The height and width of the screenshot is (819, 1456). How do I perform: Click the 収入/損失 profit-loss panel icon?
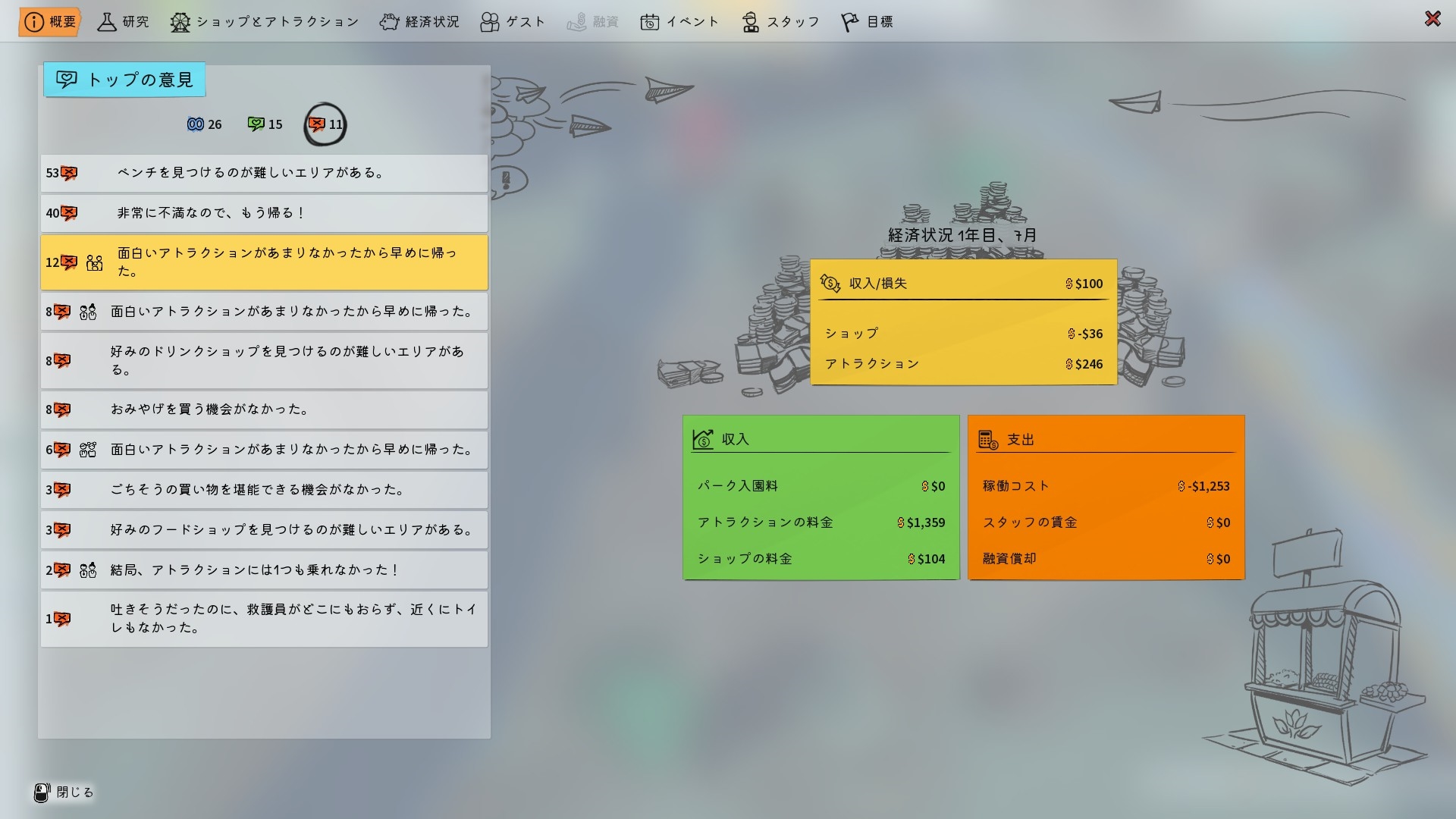point(830,284)
